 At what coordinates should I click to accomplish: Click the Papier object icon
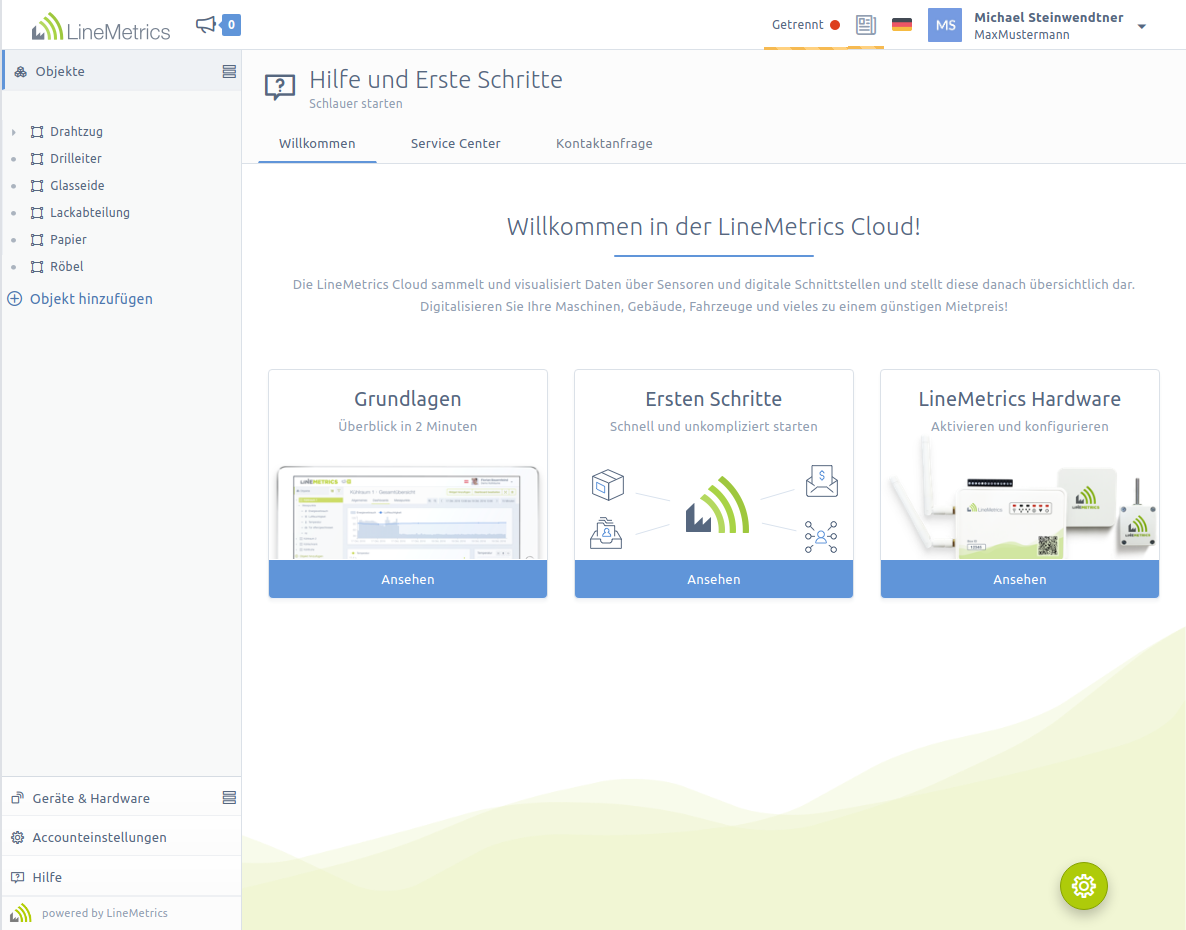(37, 240)
